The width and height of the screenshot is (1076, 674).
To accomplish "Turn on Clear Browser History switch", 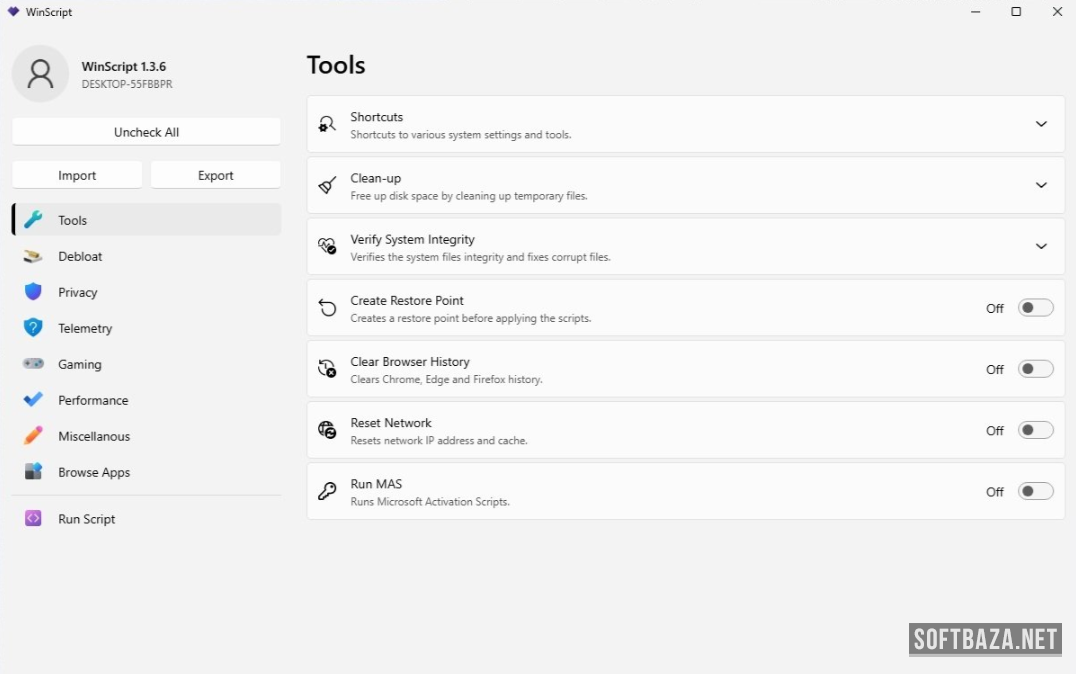I will point(1035,369).
